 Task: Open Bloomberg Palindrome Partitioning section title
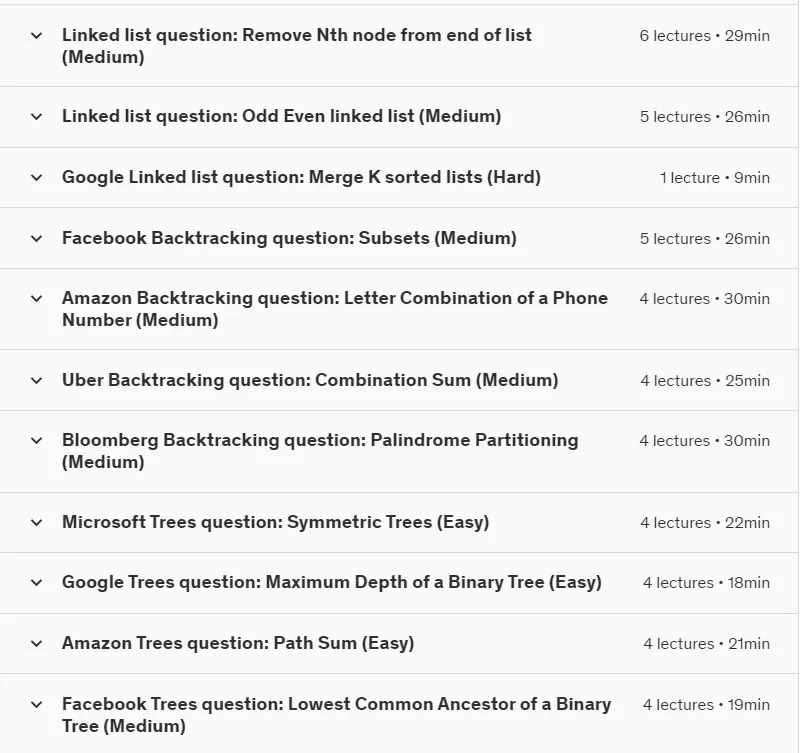[320, 451]
